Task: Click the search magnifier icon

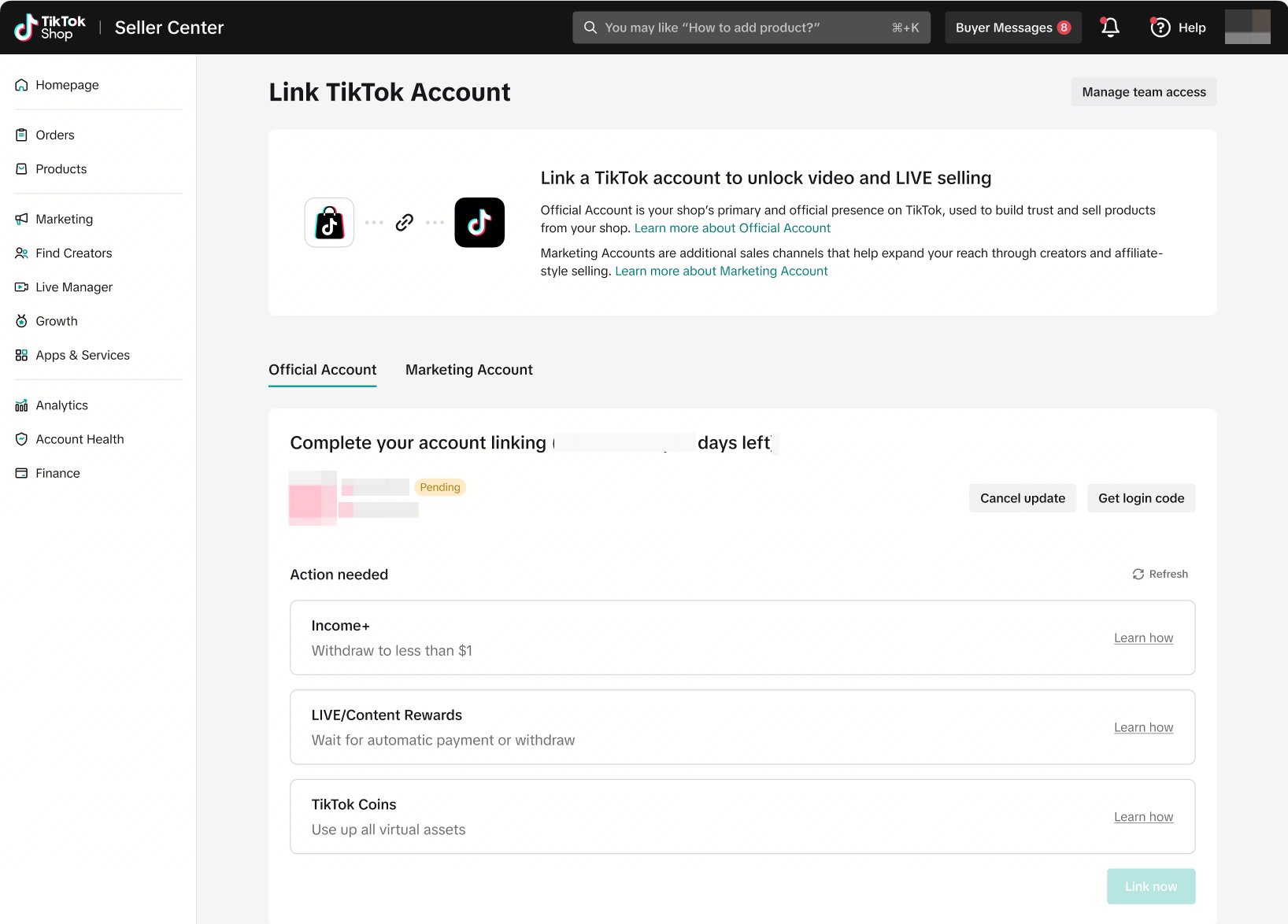Action: tap(590, 28)
